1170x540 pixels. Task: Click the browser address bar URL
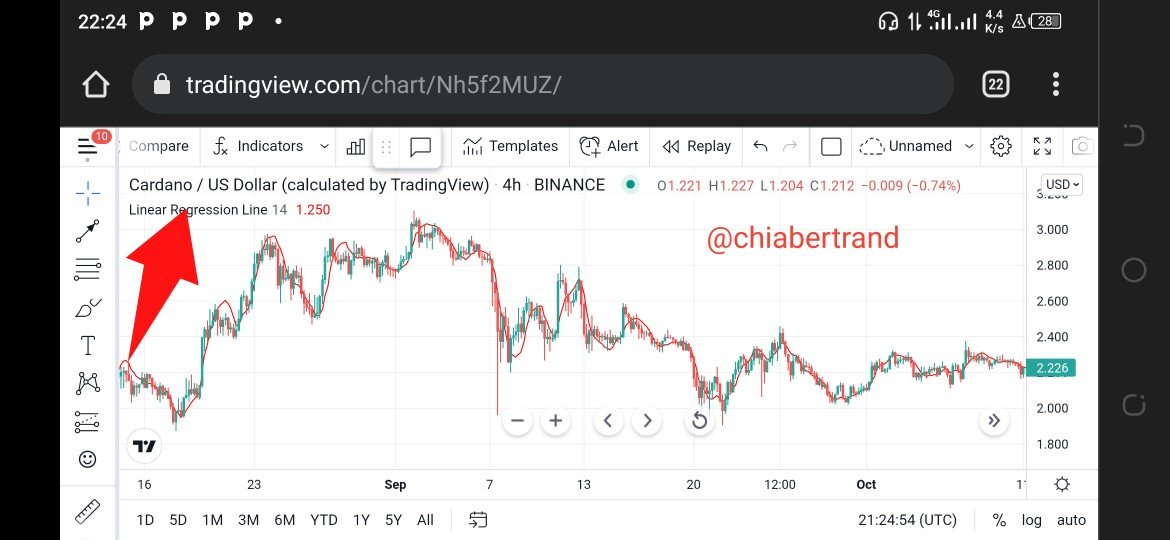(x=373, y=85)
